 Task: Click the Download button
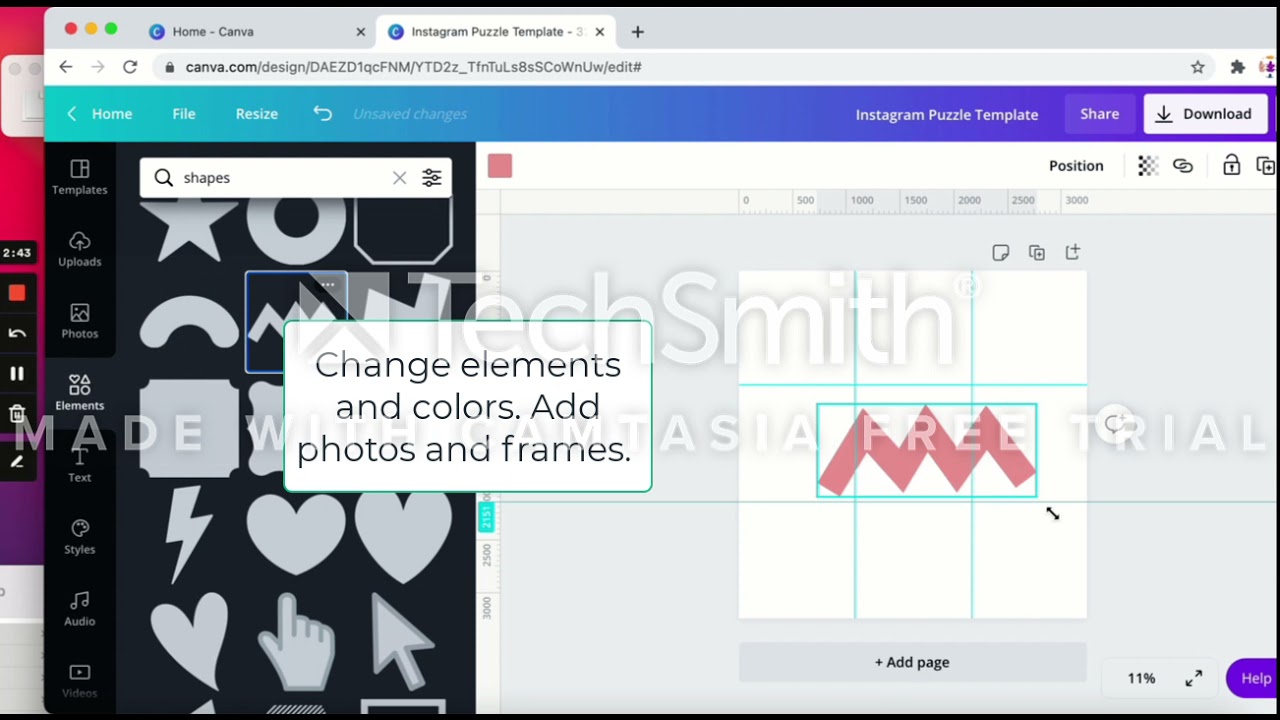[x=1205, y=114]
